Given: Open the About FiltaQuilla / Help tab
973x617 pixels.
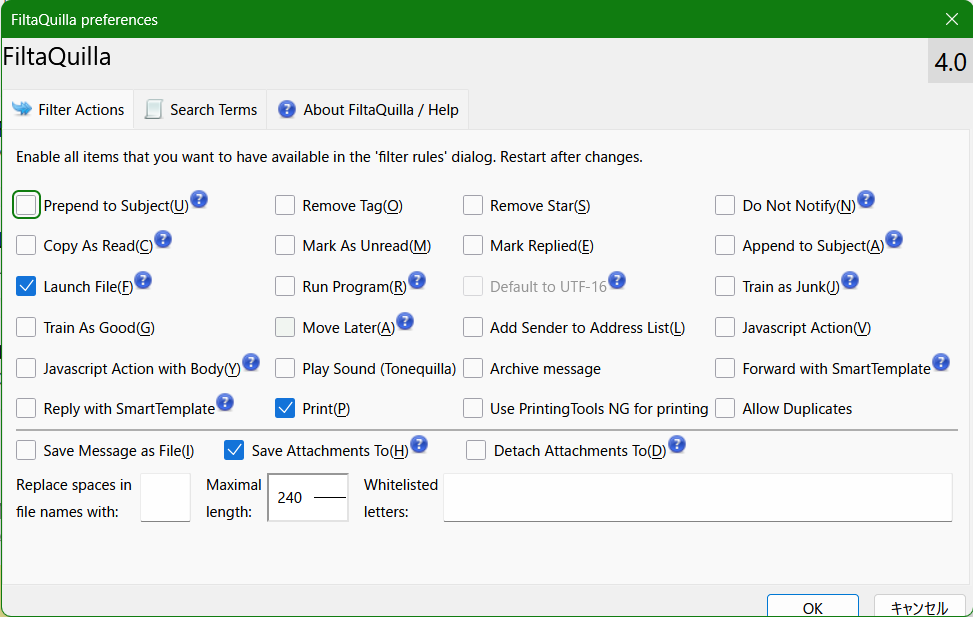Looking at the screenshot, I should pos(367,109).
